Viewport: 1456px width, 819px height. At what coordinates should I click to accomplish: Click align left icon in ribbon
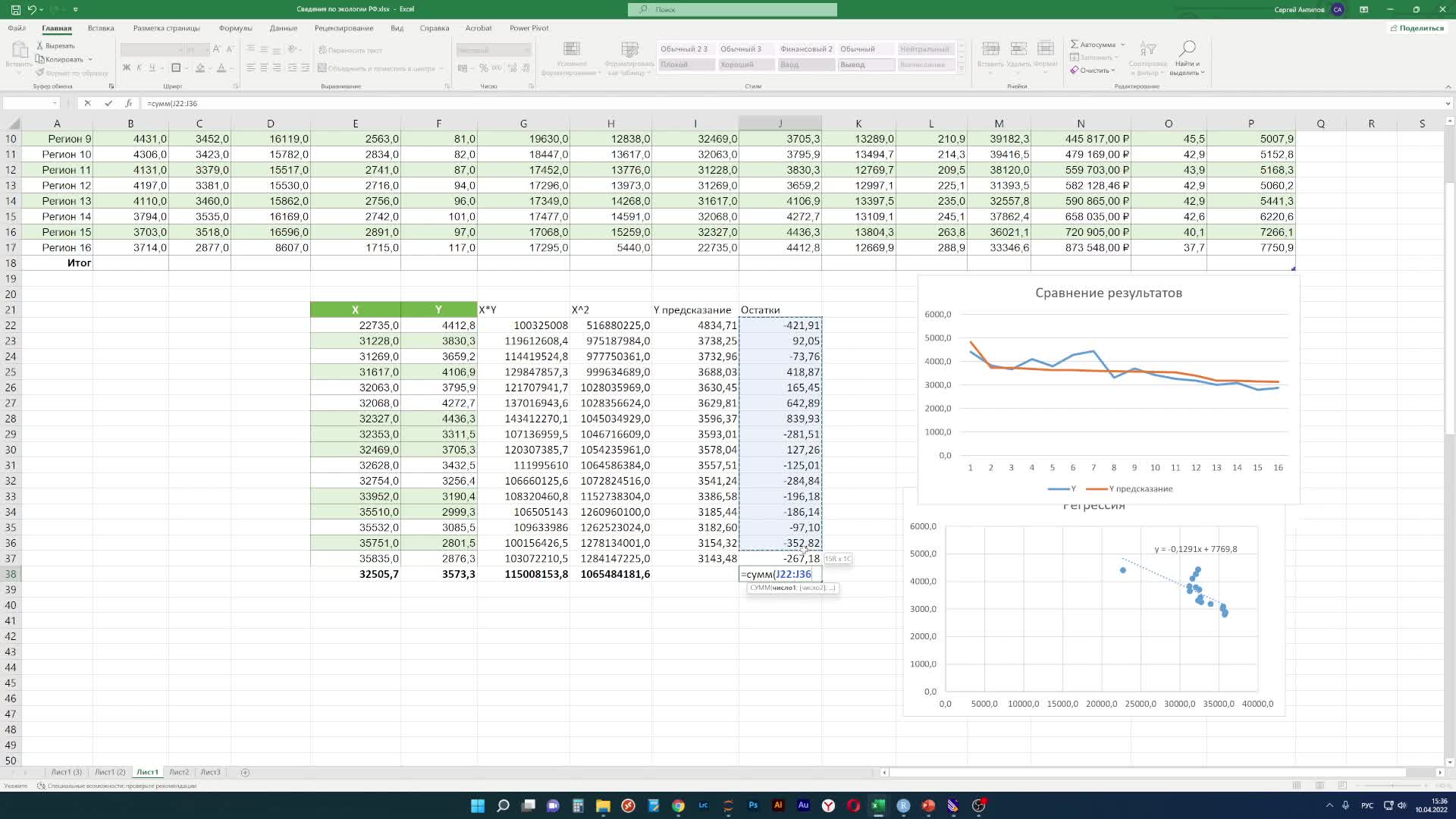pos(251,68)
